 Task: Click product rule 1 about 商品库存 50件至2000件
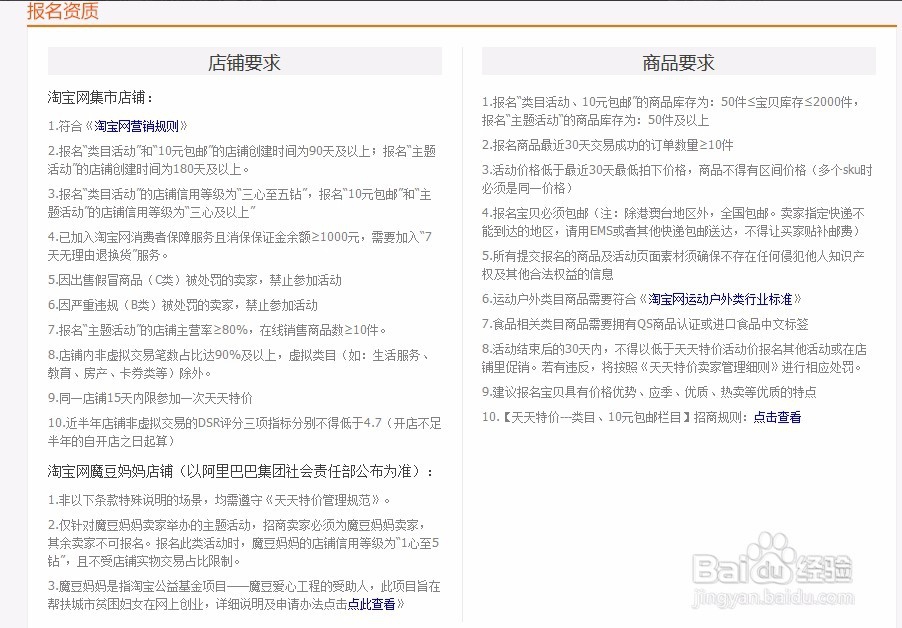(x=671, y=111)
